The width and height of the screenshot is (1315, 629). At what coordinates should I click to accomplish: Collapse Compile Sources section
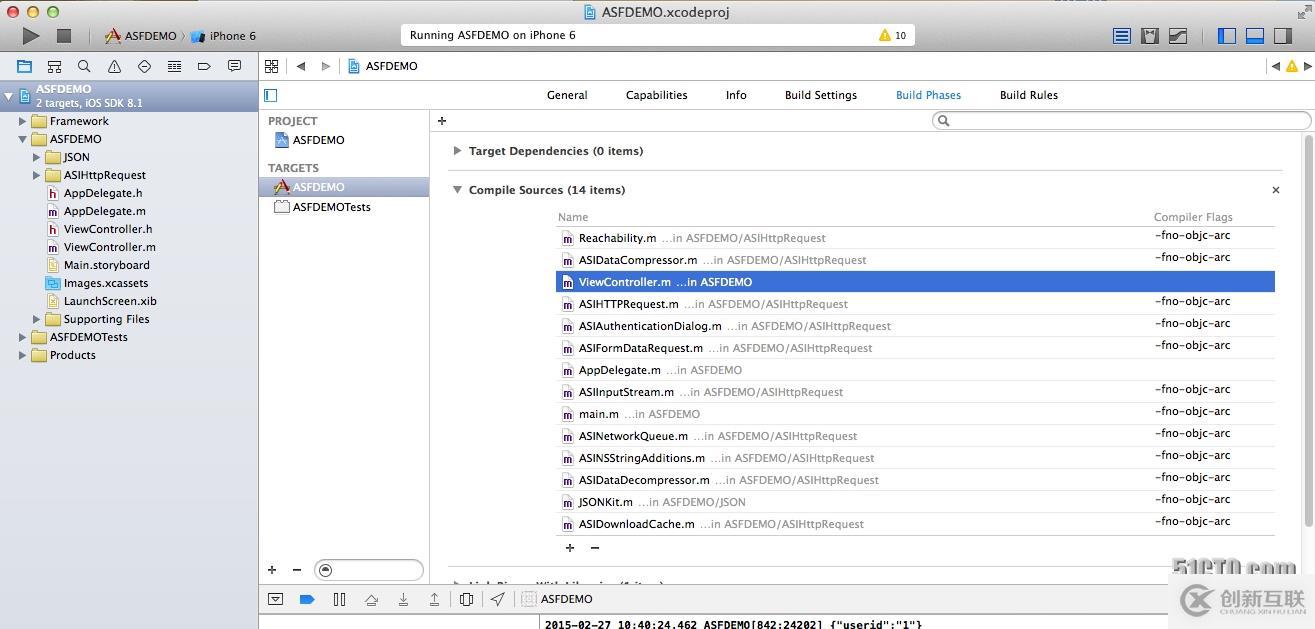(457, 190)
